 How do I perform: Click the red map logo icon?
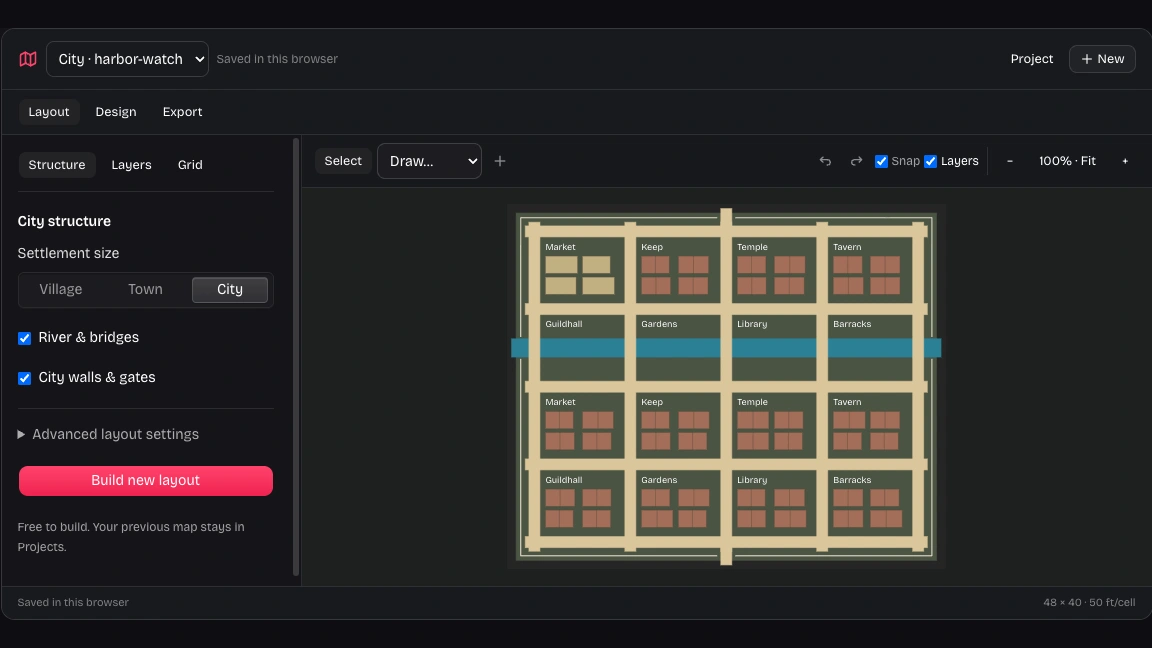point(28,59)
